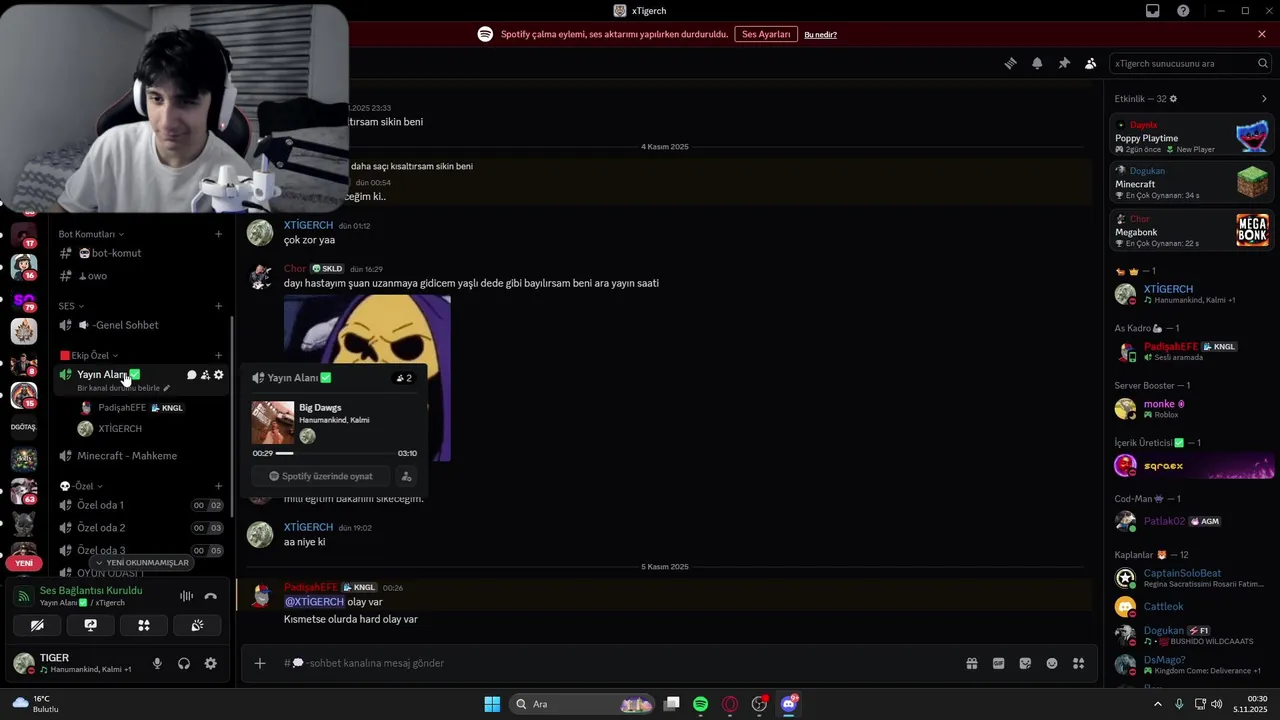Open the owo text channel
Viewport: 1280px width, 720px height.
pos(141,276)
